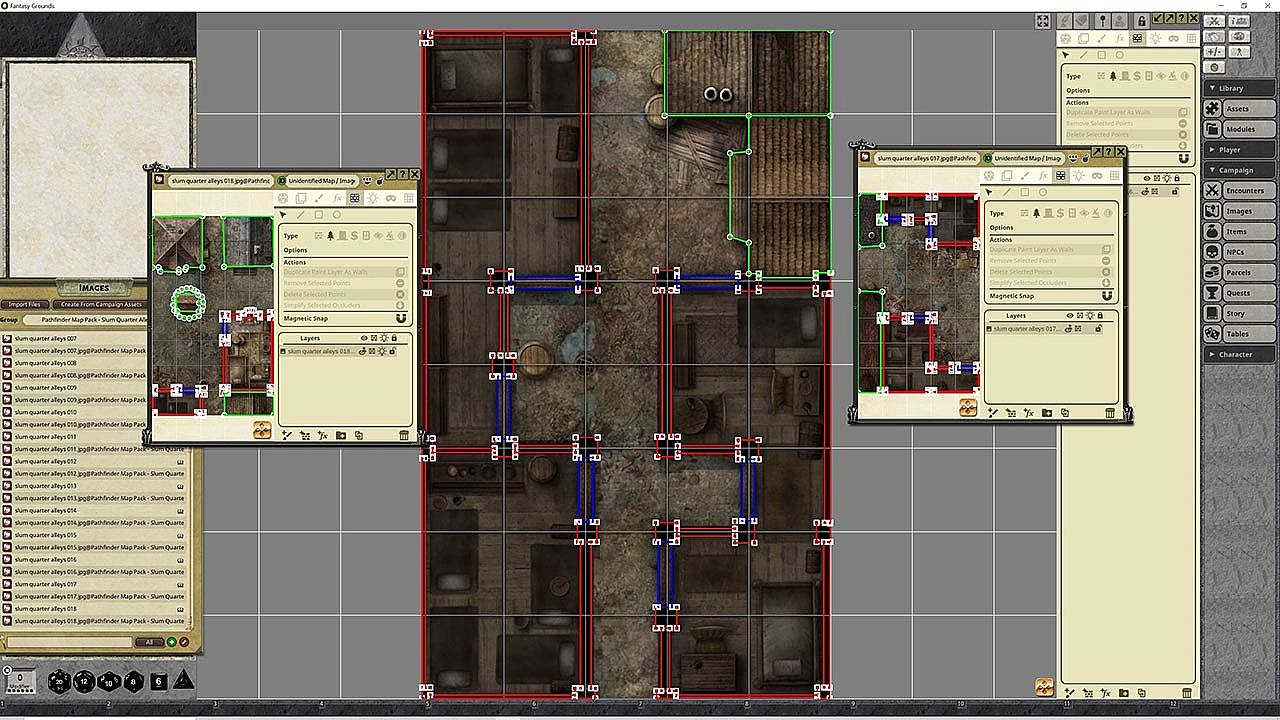Screen dimensions: 1280x720
Task: Roll the d10 die
Action: pyautogui.click(x=109, y=682)
